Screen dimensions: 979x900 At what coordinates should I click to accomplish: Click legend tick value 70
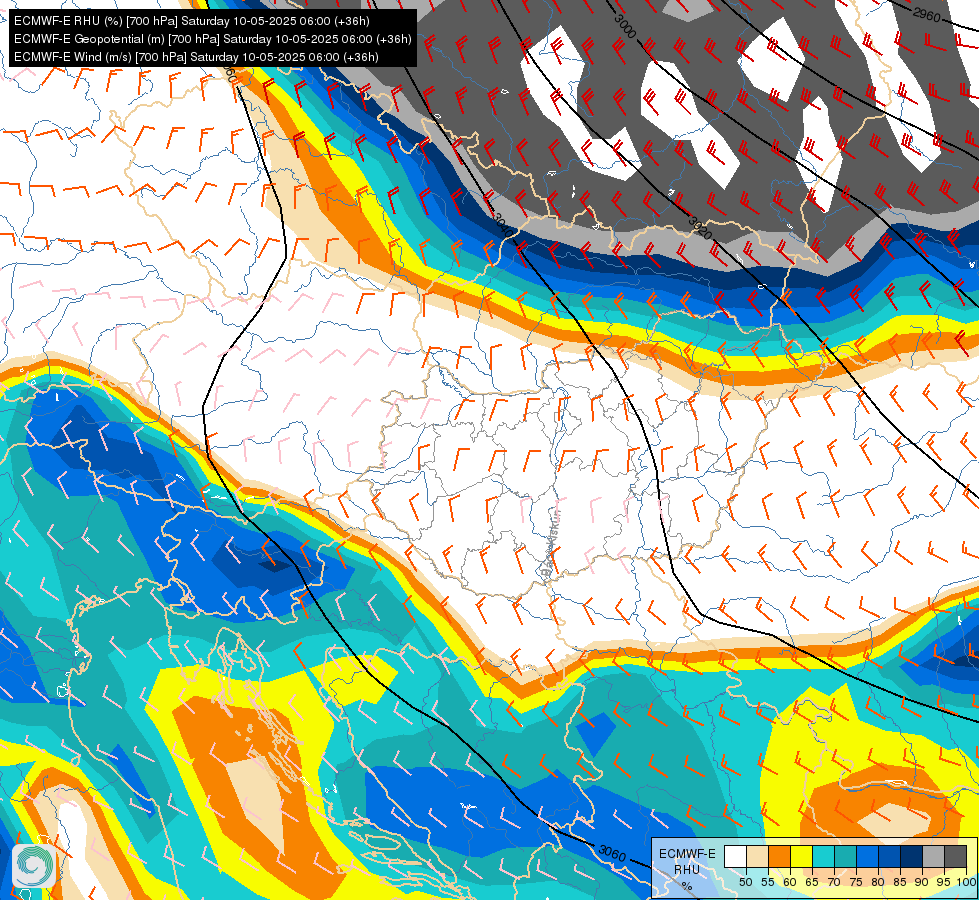point(834,882)
